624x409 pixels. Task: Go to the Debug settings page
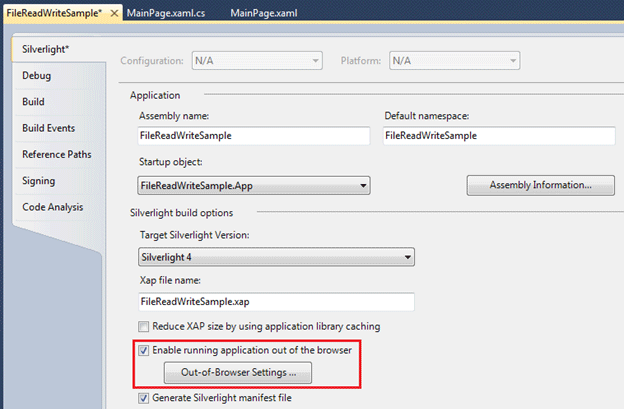point(37,76)
